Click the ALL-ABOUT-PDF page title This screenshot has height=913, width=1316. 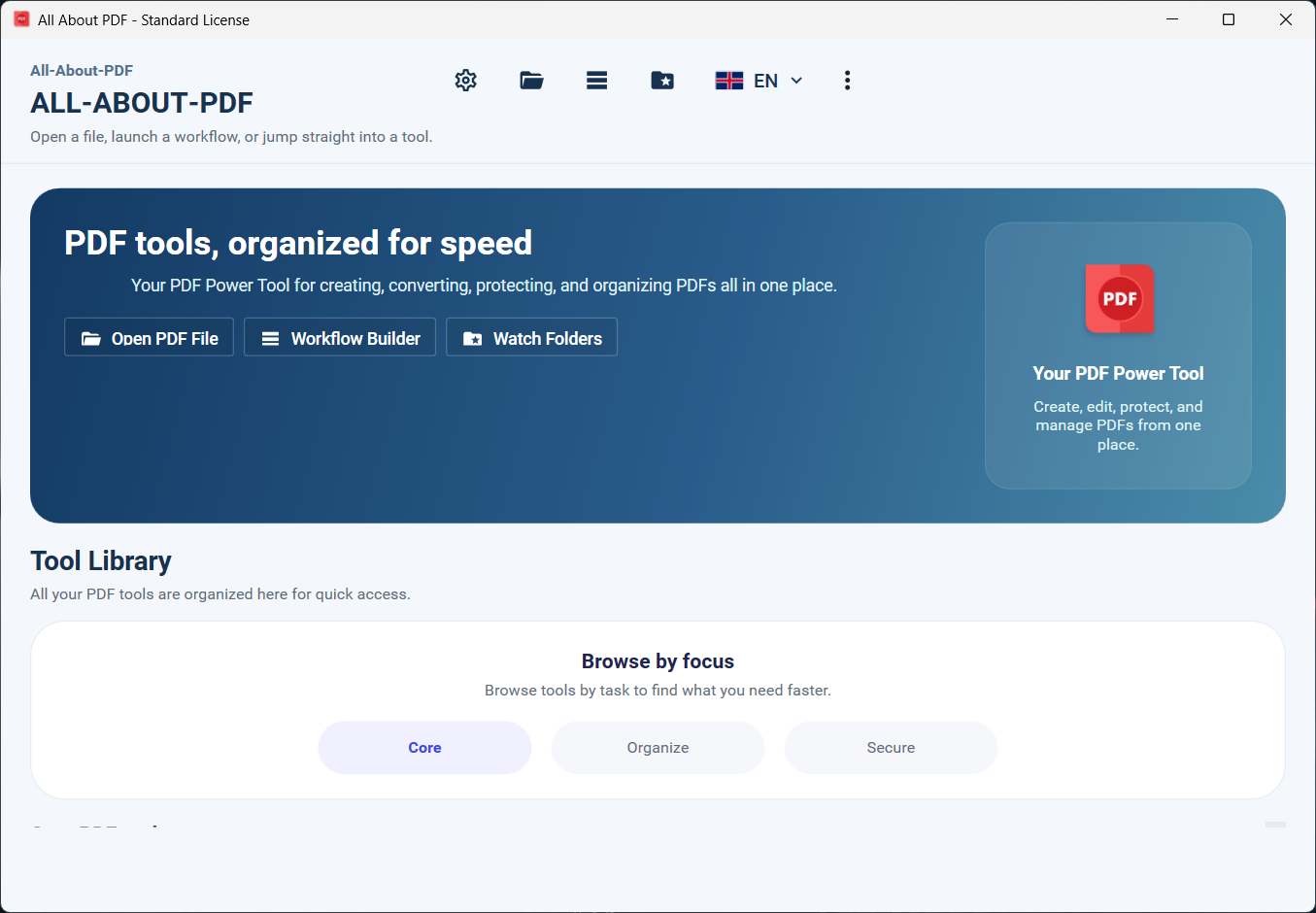(x=142, y=103)
